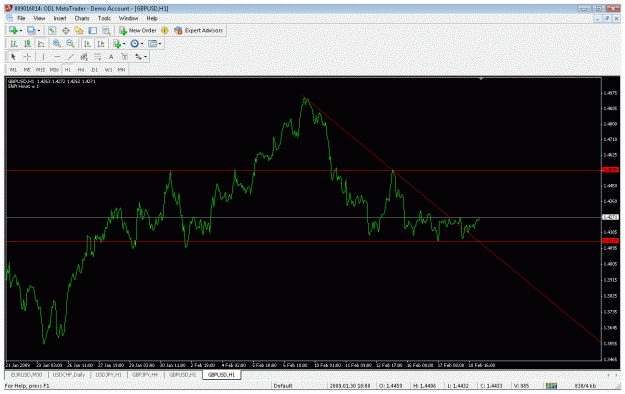
Task: Select the Horizontal Line drawing tool
Action: click(x=57, y=57)
